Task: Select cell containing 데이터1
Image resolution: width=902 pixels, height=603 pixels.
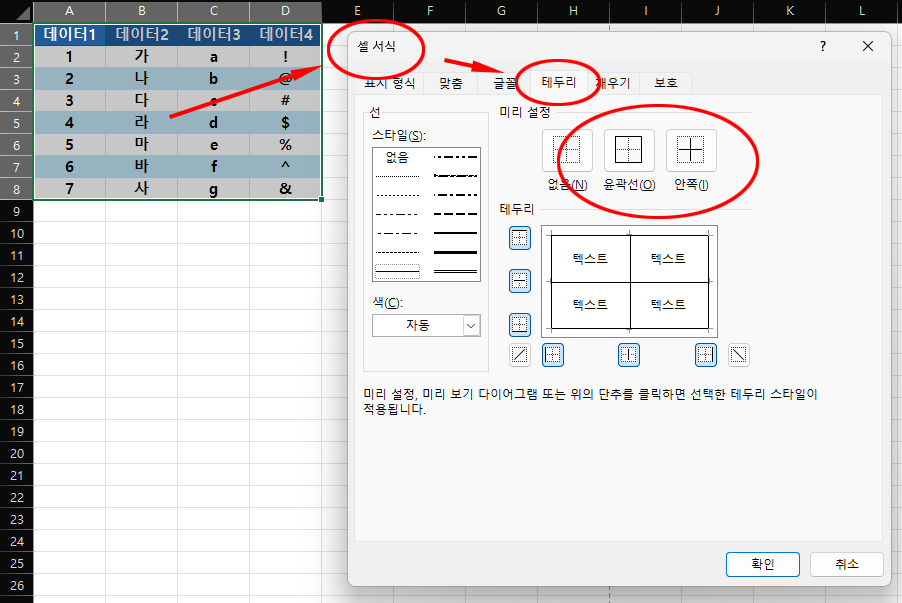Action: tap(70, 35)
